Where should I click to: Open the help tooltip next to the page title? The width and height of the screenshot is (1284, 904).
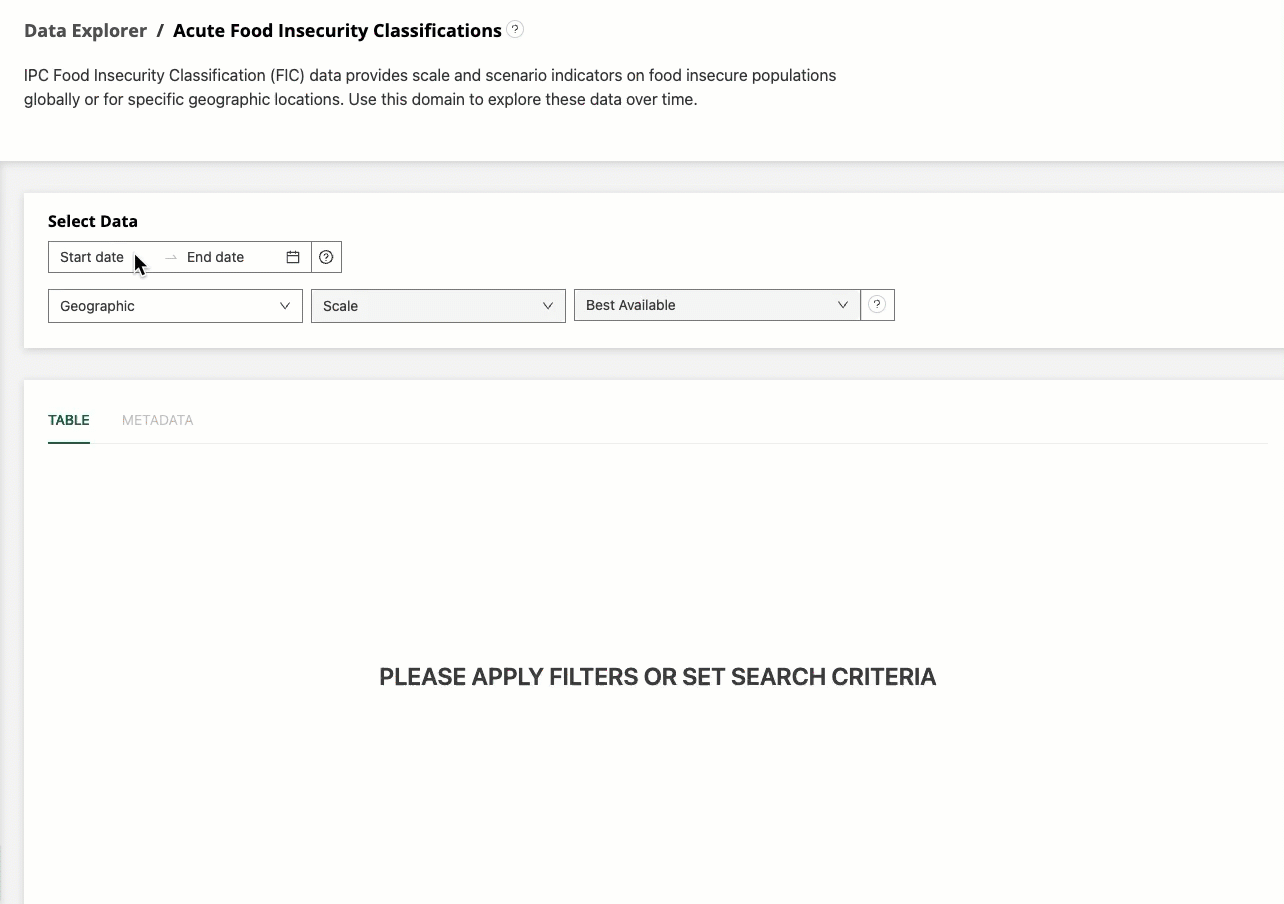coord(514,29)
